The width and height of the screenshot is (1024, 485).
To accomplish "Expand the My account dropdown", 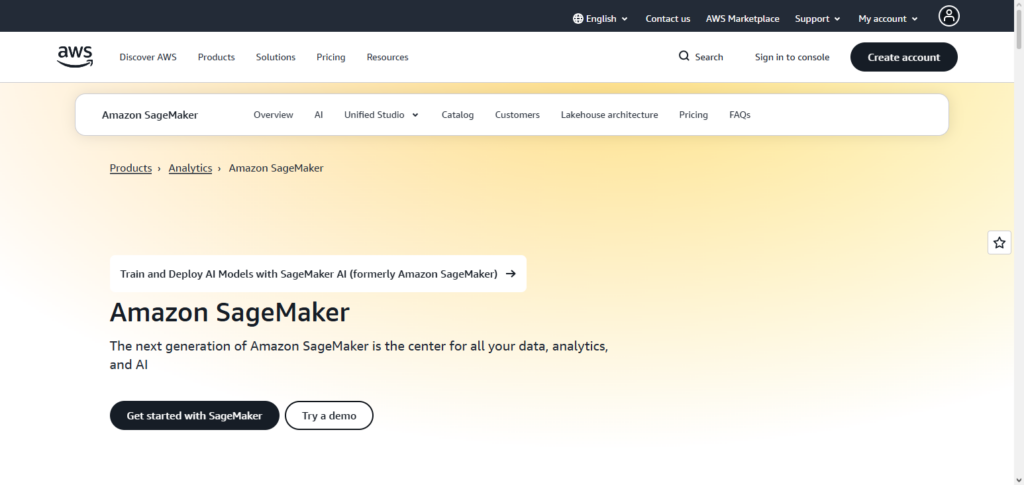I will (x=888, y=19).
